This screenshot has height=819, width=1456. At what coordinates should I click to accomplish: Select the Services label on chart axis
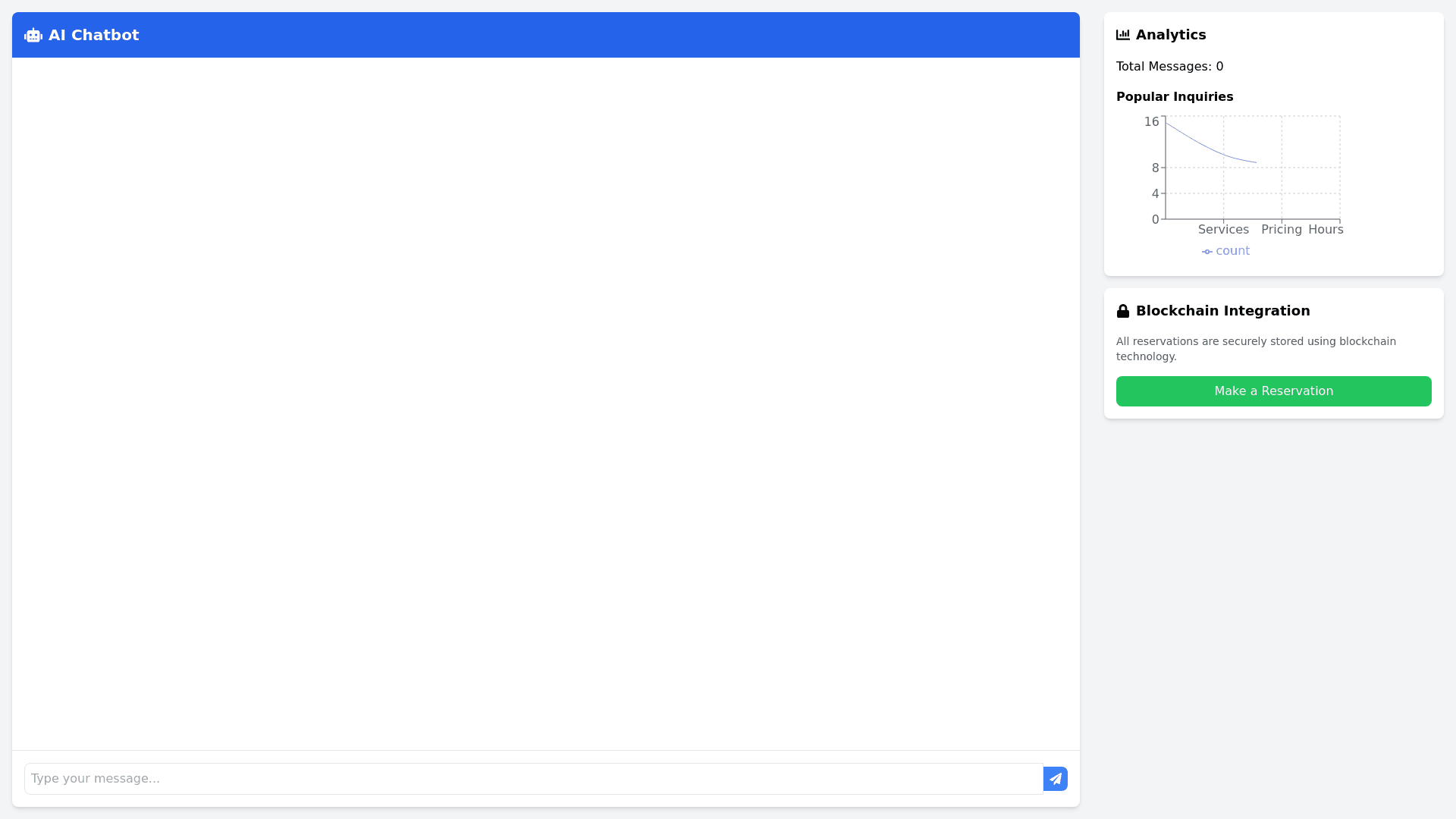(x=1223, y=230)
